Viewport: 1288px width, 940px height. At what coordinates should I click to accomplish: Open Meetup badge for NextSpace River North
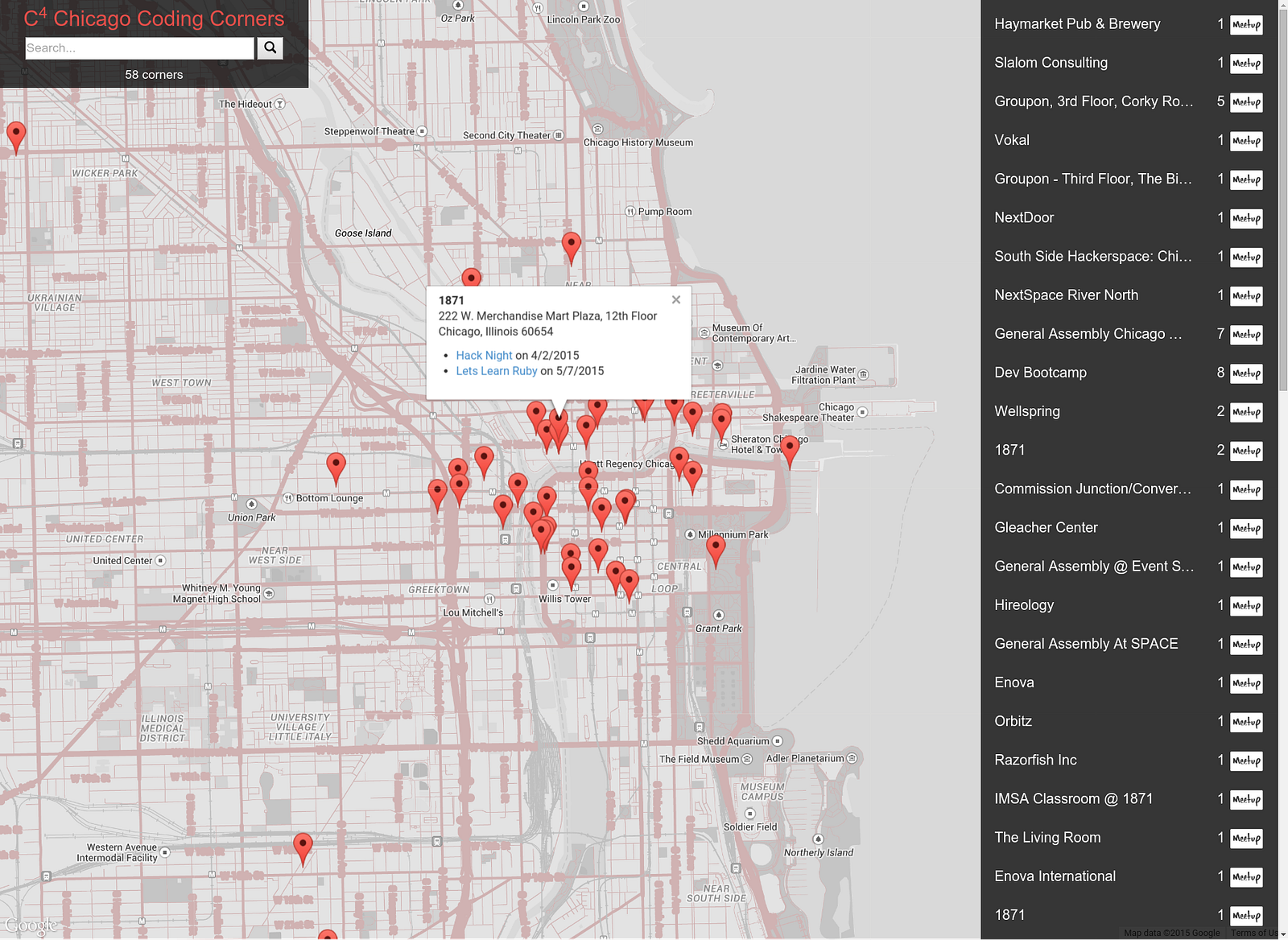point(1246,295)
